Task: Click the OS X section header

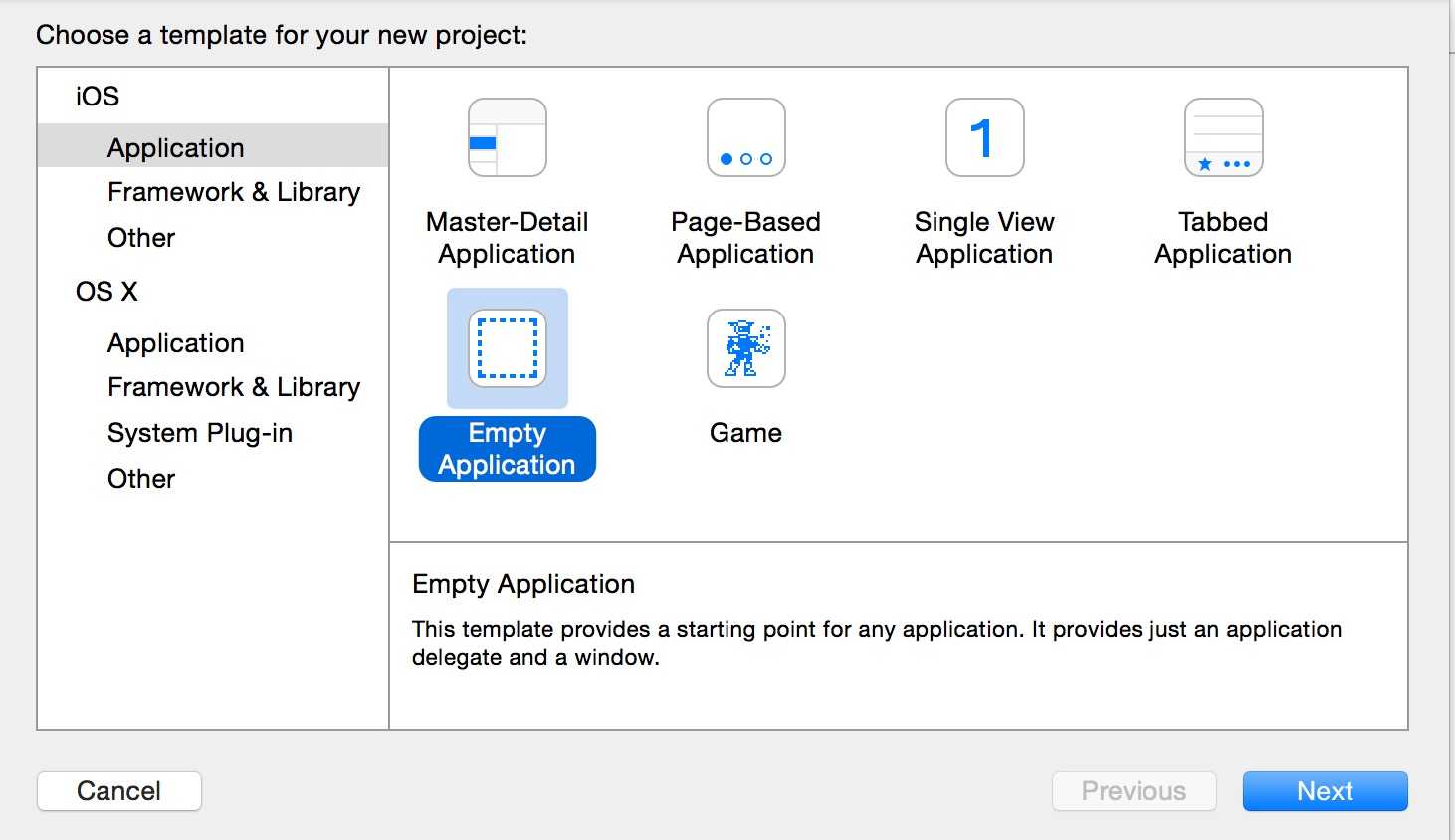Action: pyautogui.click(x=106, y=292)
